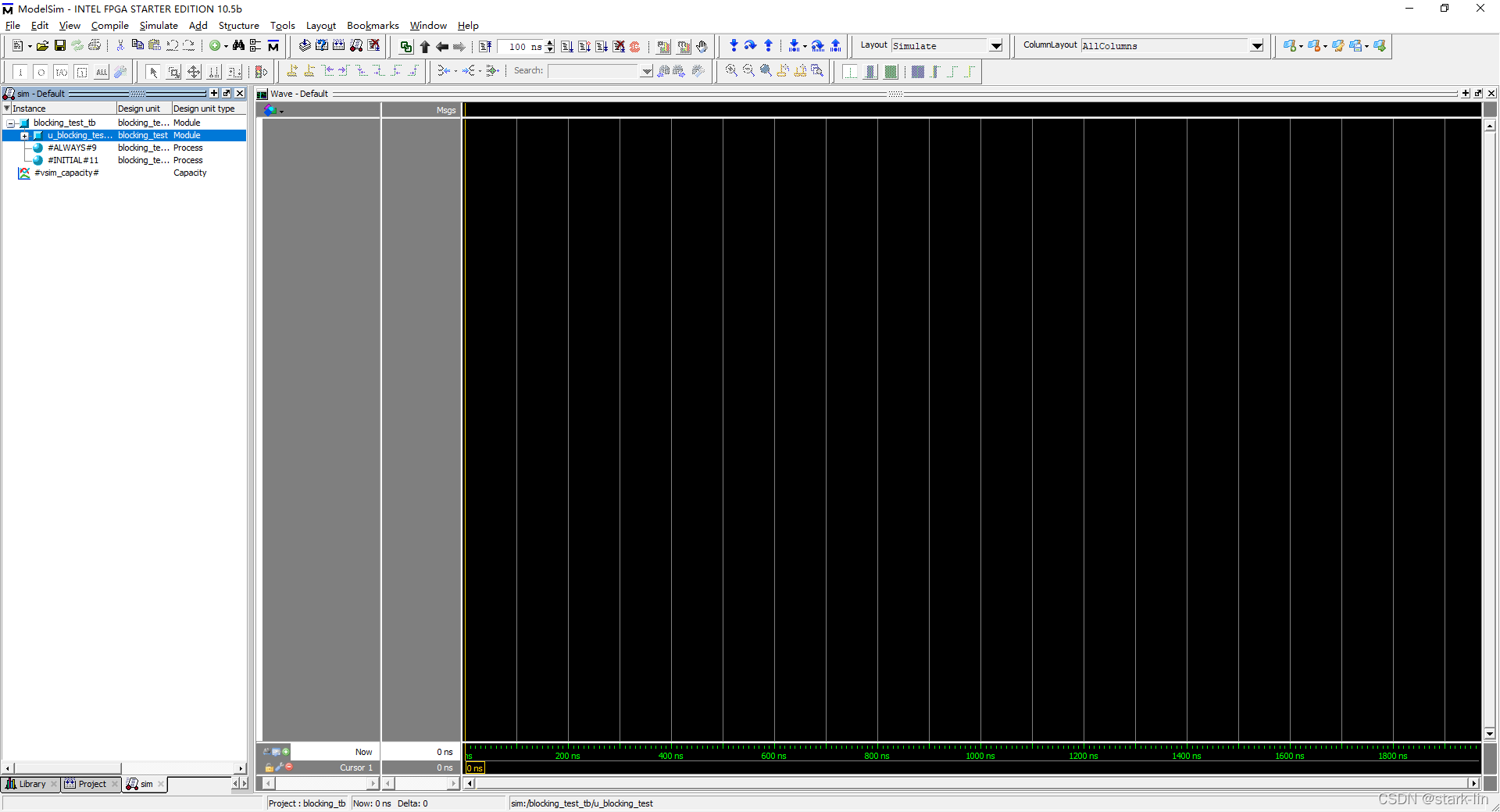
Task: Open the Search field dropdown arrow
Action: tap(647, 71)
